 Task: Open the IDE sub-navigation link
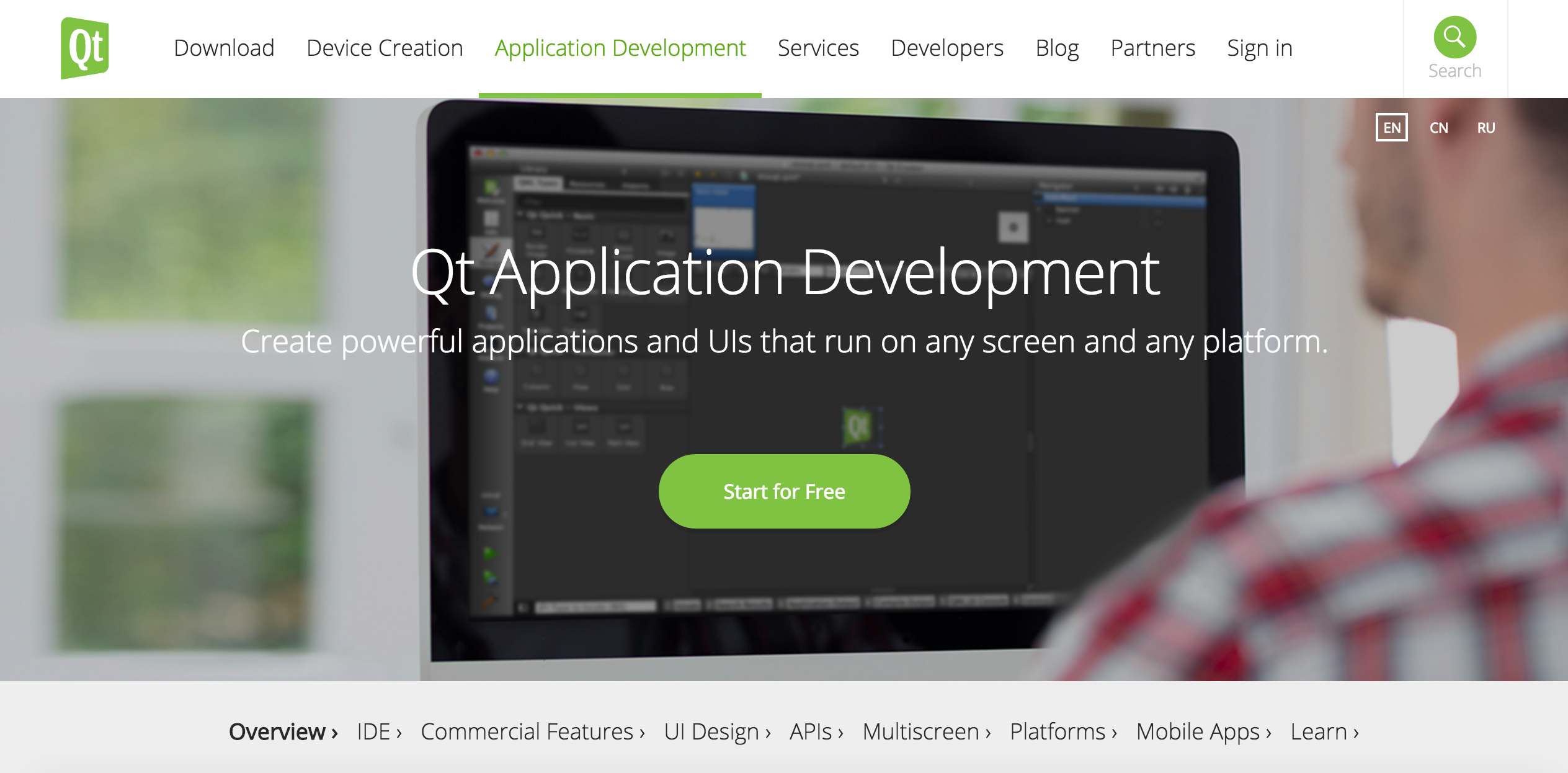[x=380, y=732]
